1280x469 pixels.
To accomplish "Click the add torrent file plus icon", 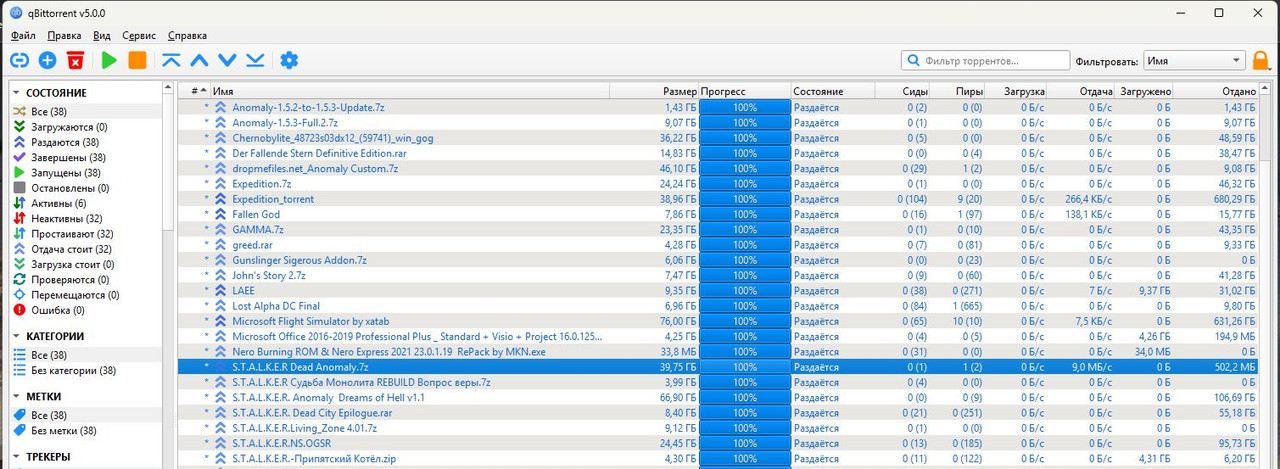I will click(x=47, y=61).
